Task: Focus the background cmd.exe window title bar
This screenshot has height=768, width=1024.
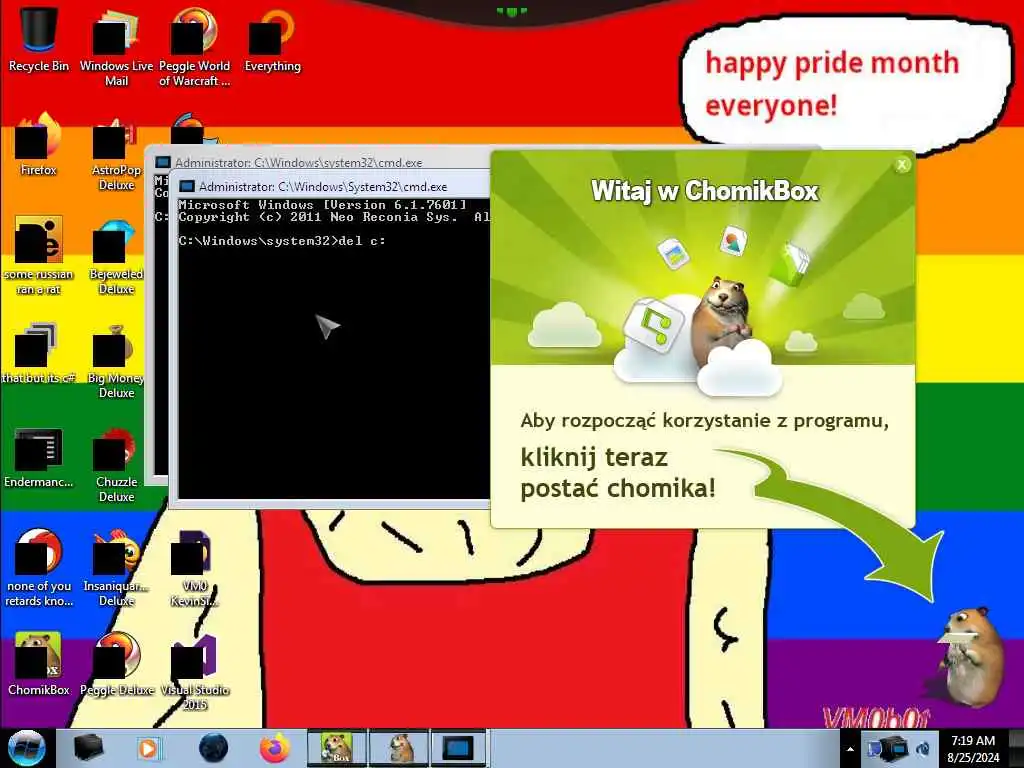Action: (x=320, y=163)
